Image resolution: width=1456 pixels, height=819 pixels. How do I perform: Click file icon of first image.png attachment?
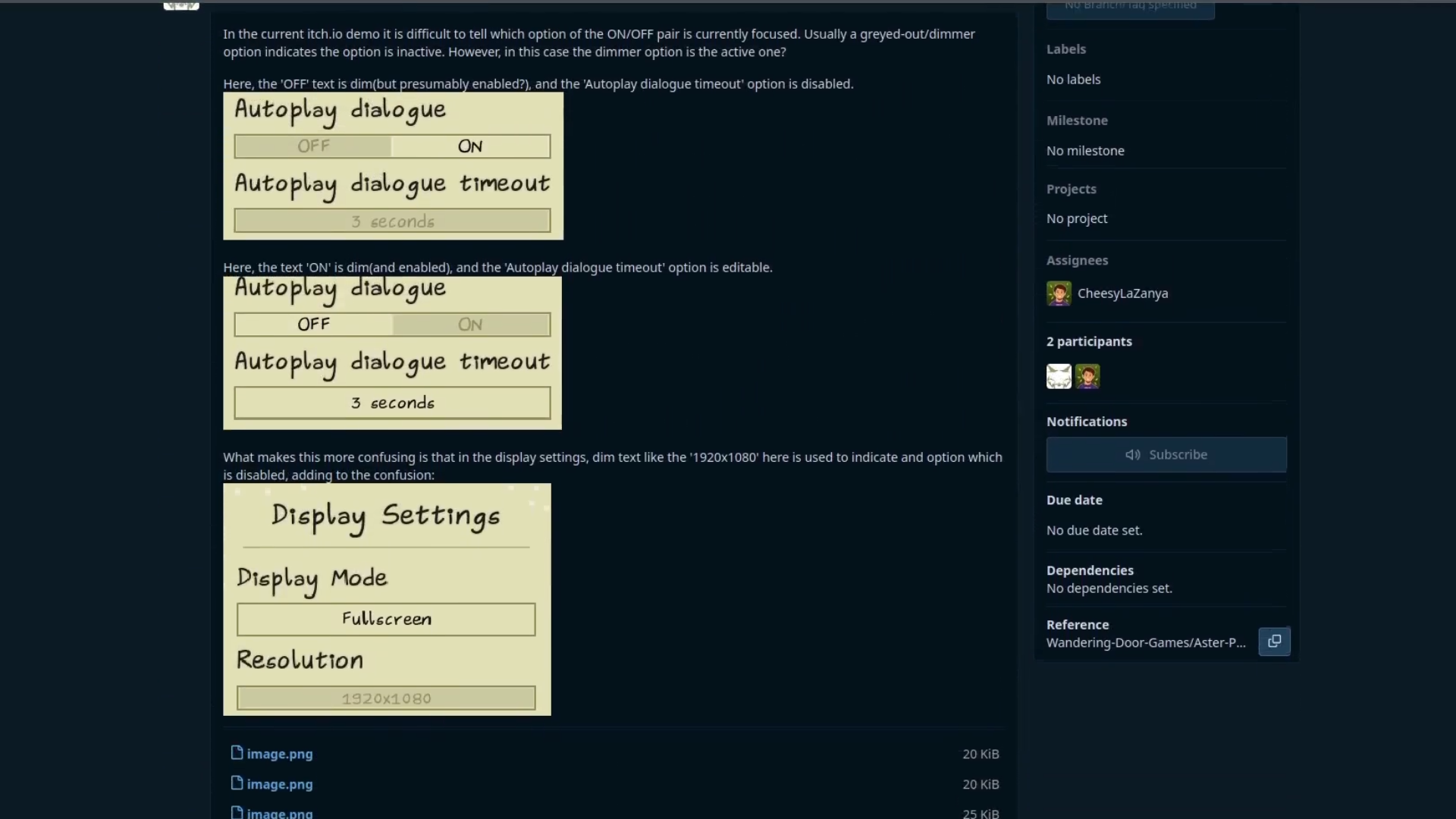pos(237,753)
